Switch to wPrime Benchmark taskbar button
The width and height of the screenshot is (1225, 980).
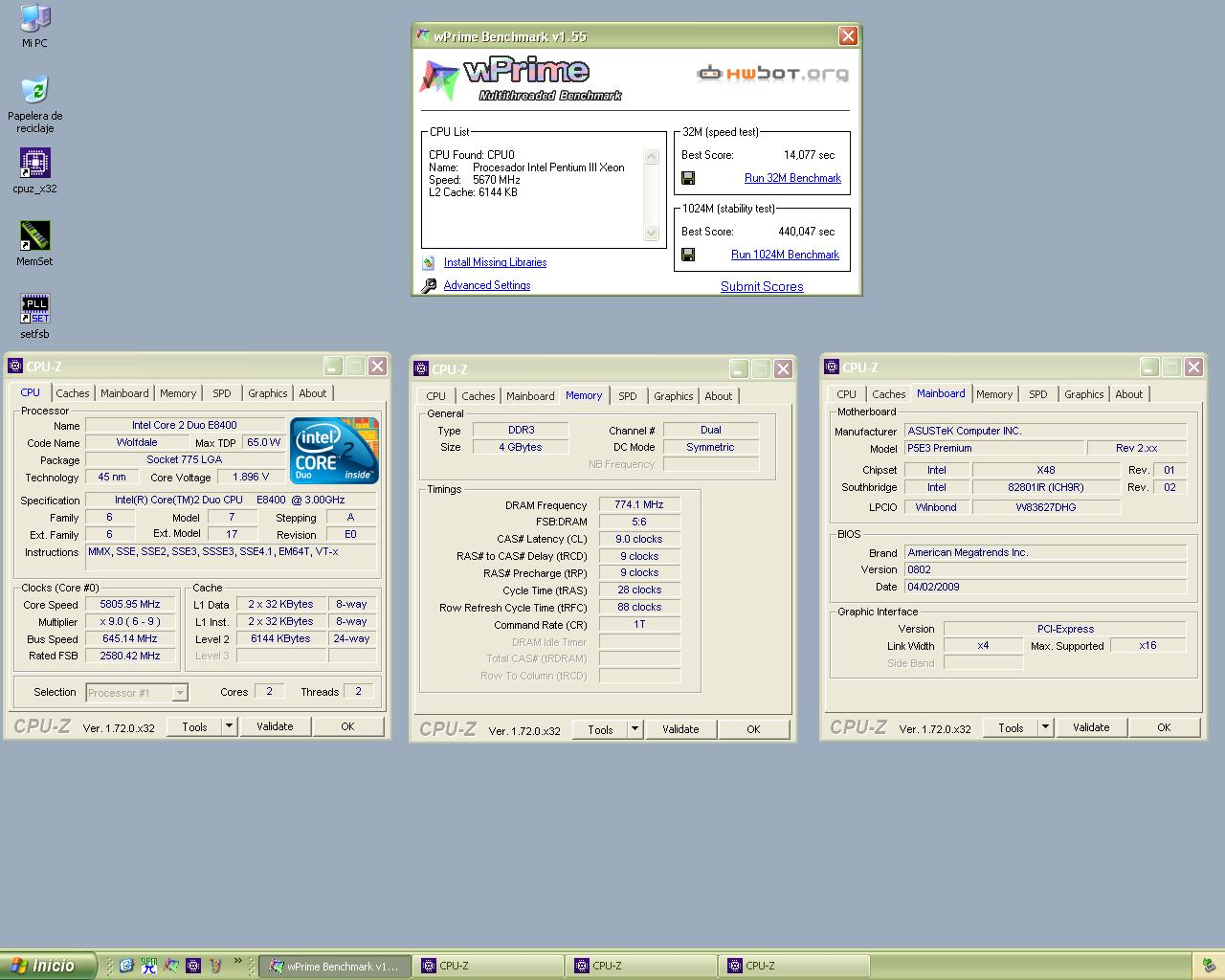point(335,966)
